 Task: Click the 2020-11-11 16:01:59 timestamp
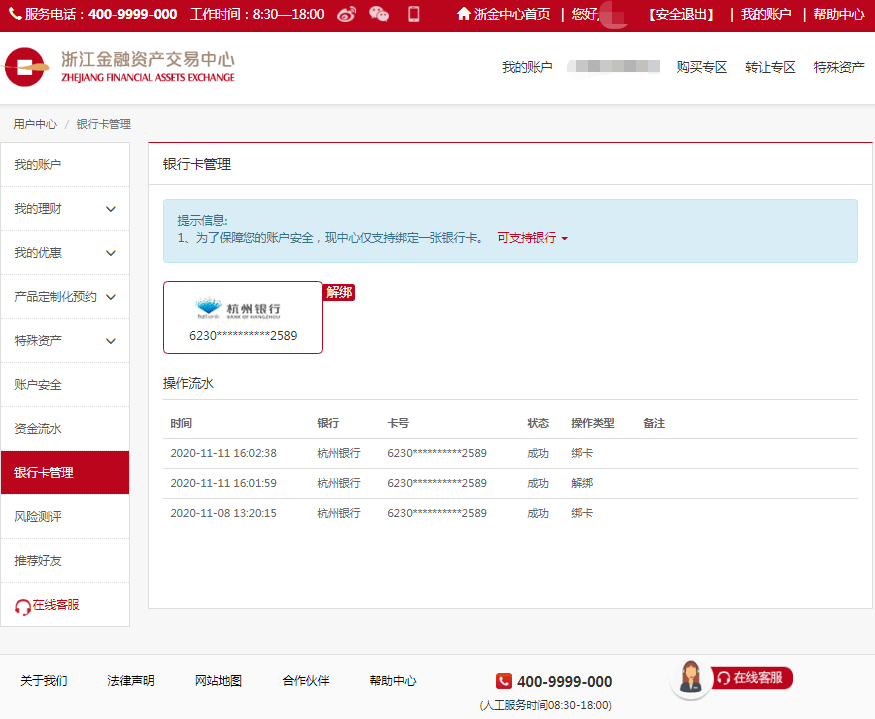[x=223, y=483]
